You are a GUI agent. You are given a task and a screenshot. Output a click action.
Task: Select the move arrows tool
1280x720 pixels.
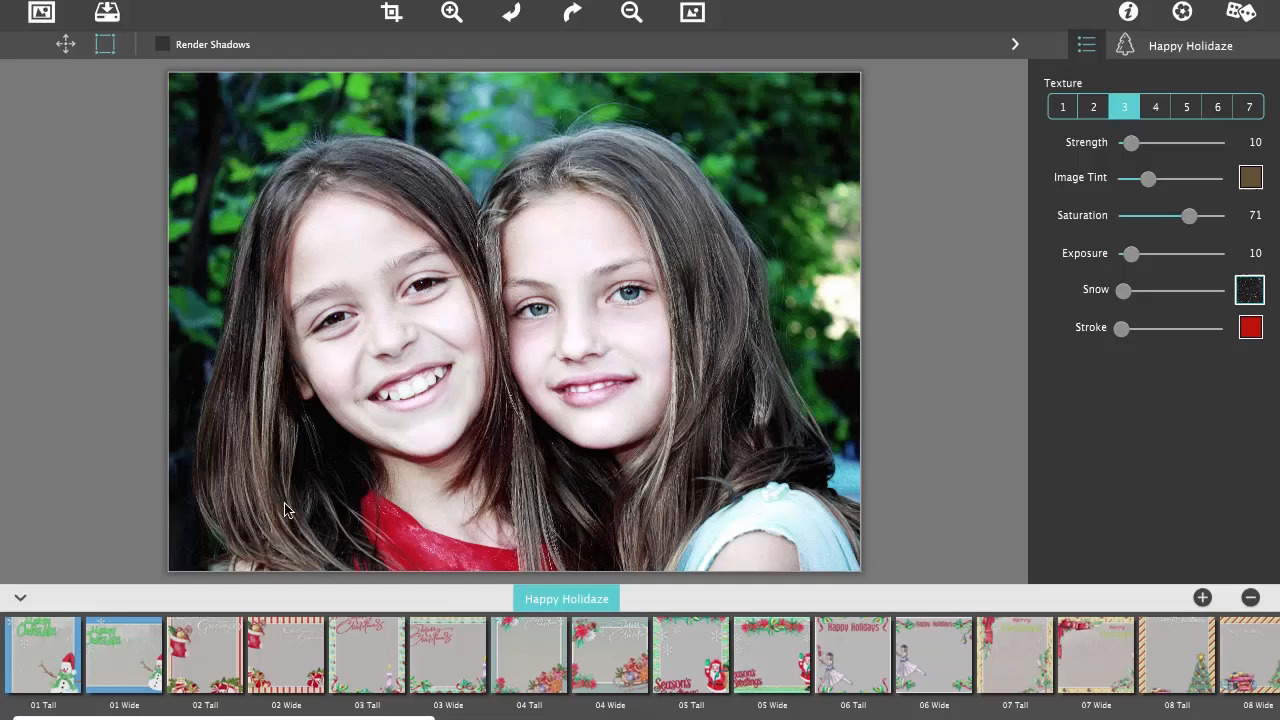point(66,44)
